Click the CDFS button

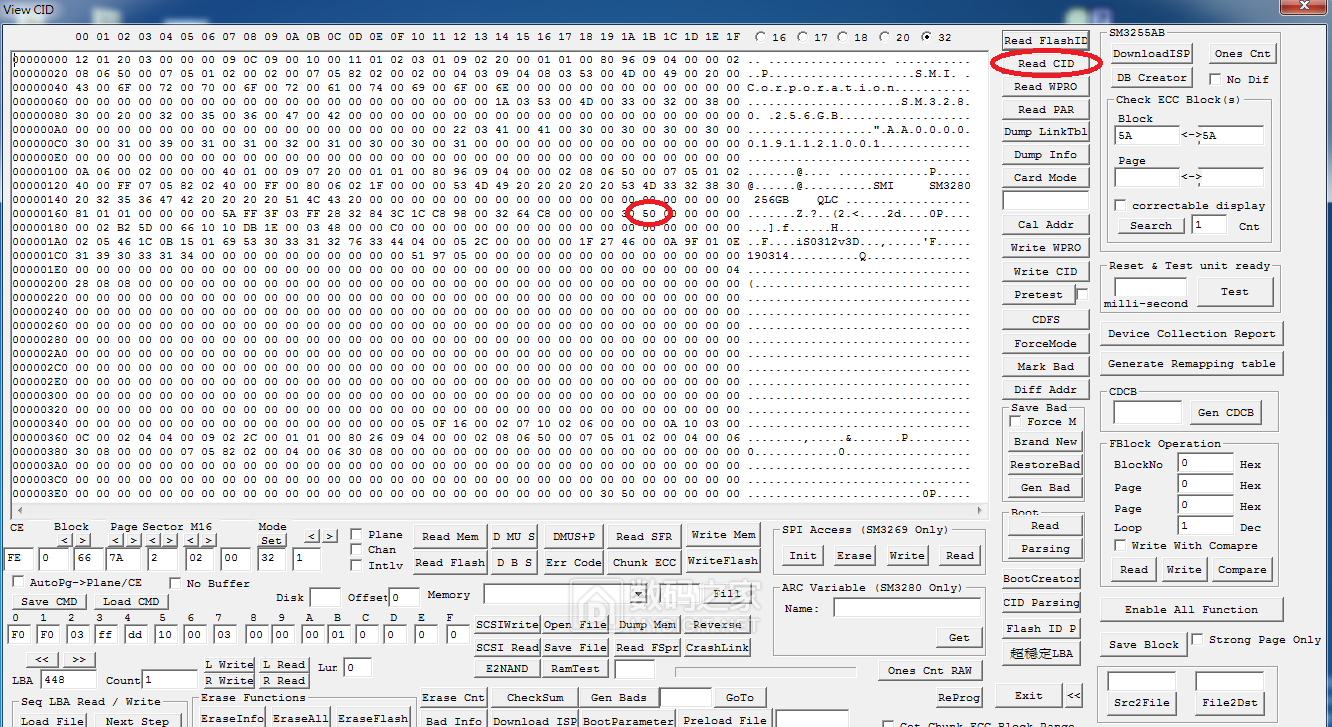click(x=1046, y=319)
